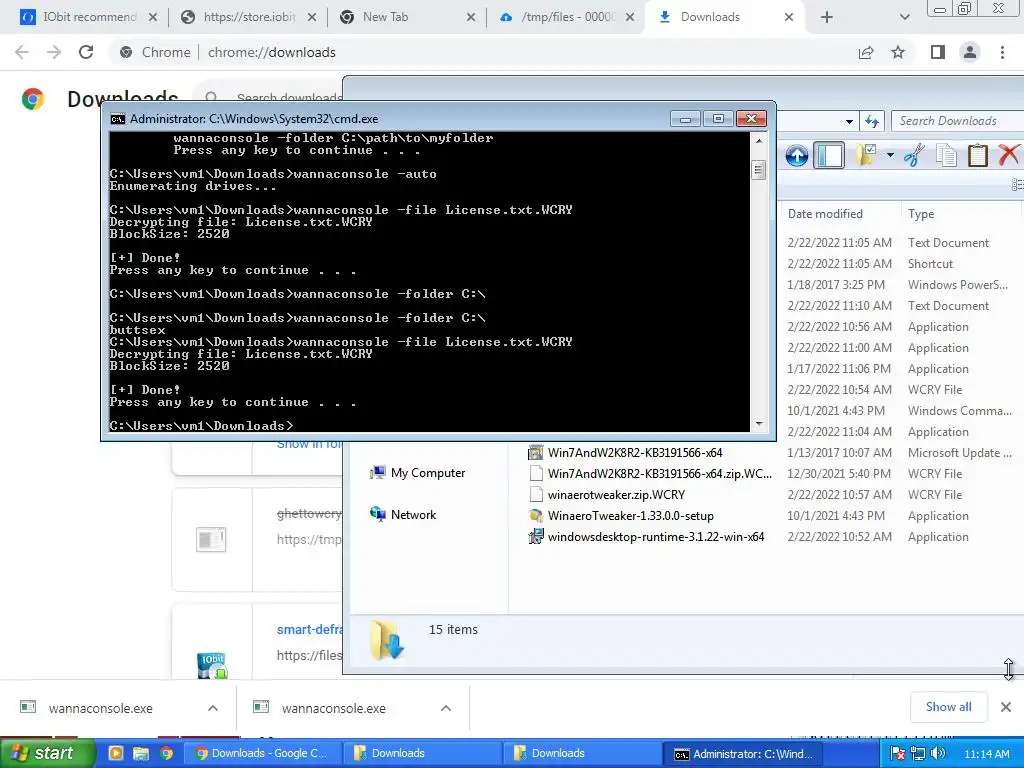
Task: Select Network in the navigation pane
Action: coord(403,515)
